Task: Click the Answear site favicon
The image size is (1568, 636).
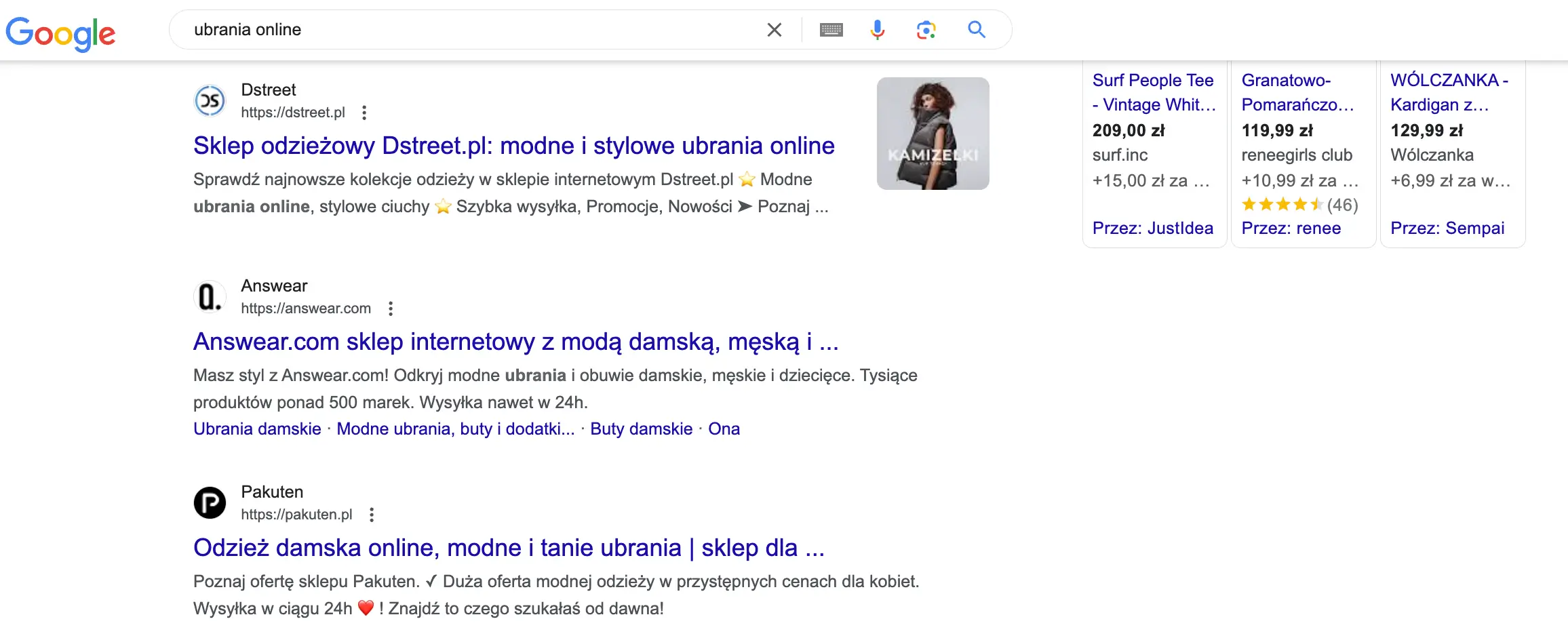Action: click(x=210, y=297)
